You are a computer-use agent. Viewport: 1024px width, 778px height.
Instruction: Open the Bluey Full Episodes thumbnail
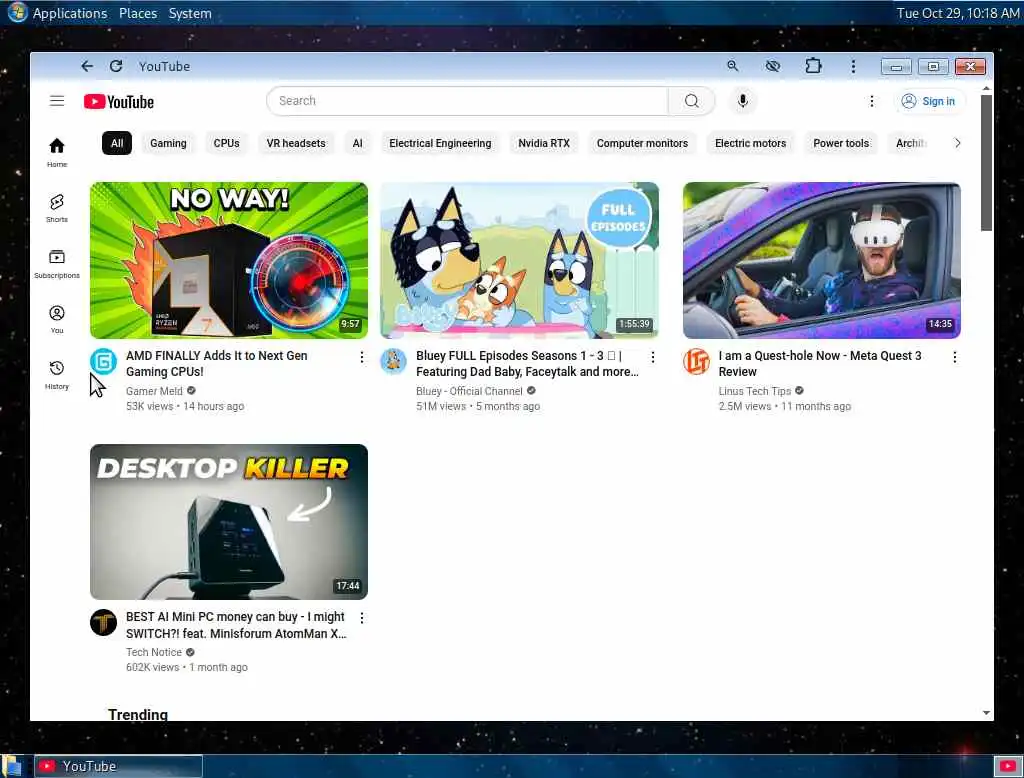tap(519, 260)
